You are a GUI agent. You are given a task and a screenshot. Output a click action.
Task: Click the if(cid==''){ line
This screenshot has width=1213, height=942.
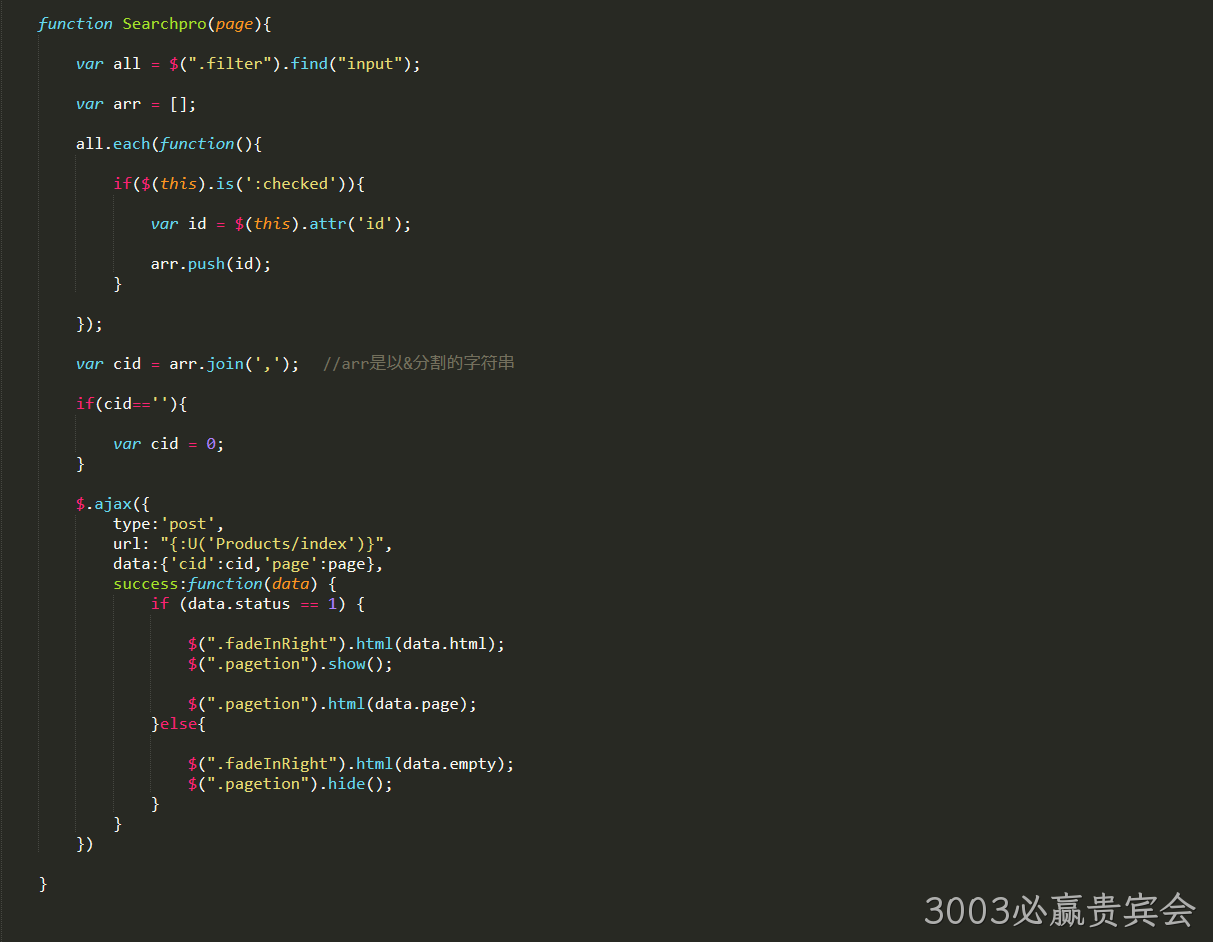pyautogui.click(x=132, y=404)
